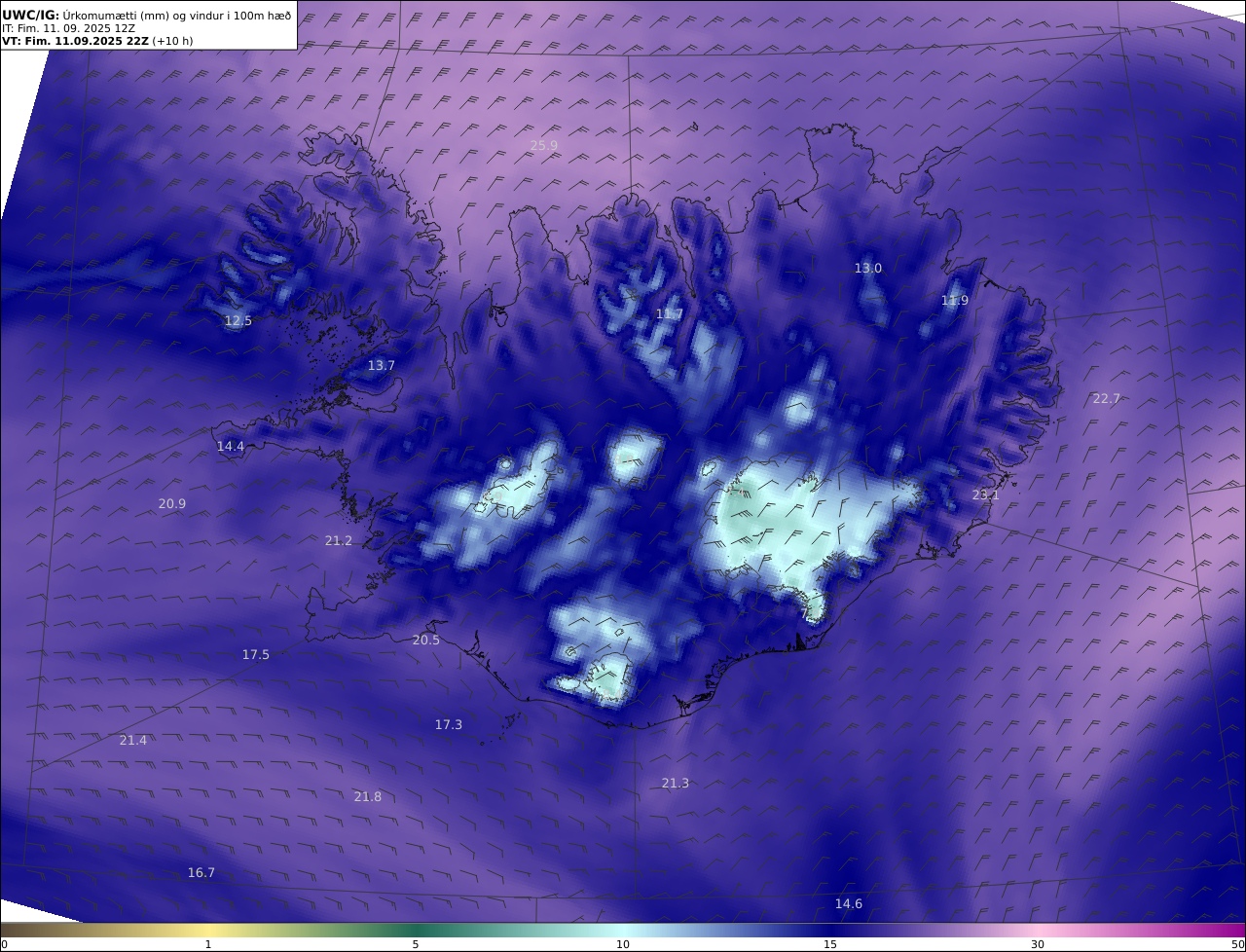
Task: Click the 13.0 value label
Action: click(868, 269)
